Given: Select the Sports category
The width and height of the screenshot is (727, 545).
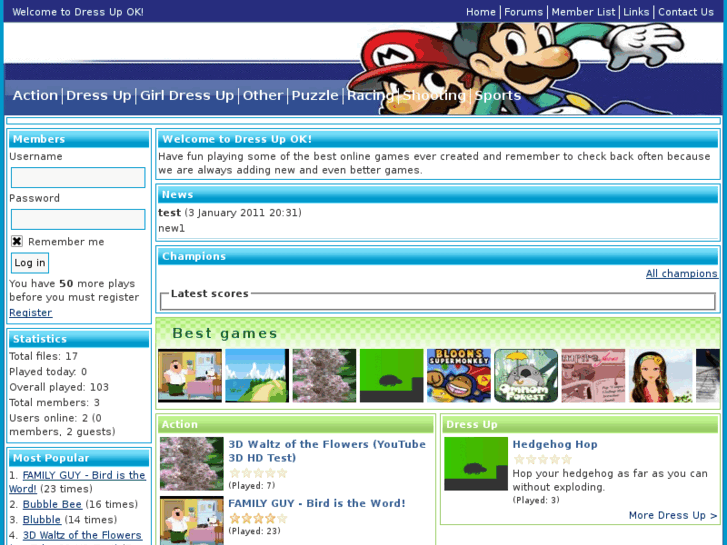Looking at the screenshot, I should click(497, 96).
